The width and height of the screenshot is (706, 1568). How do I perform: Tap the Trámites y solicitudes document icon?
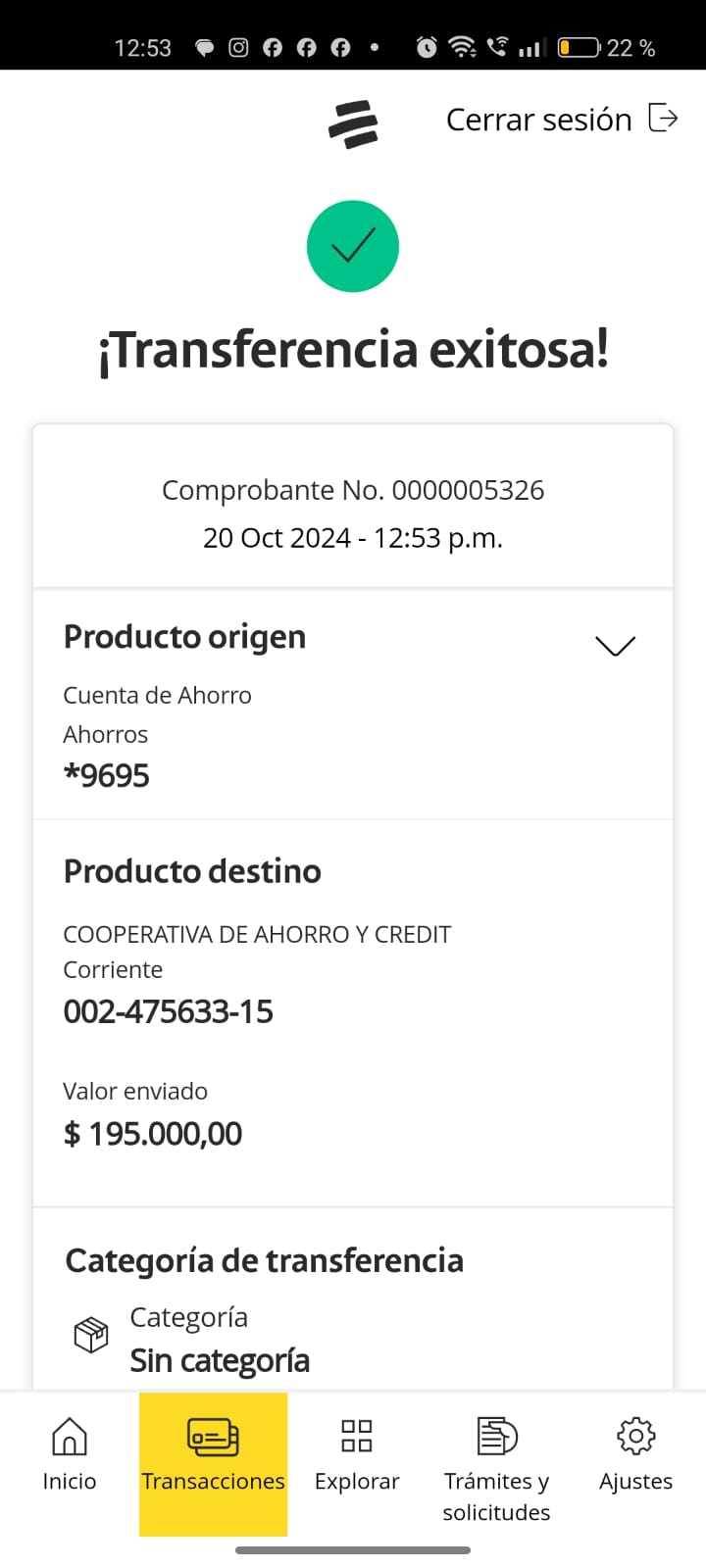496,1437
